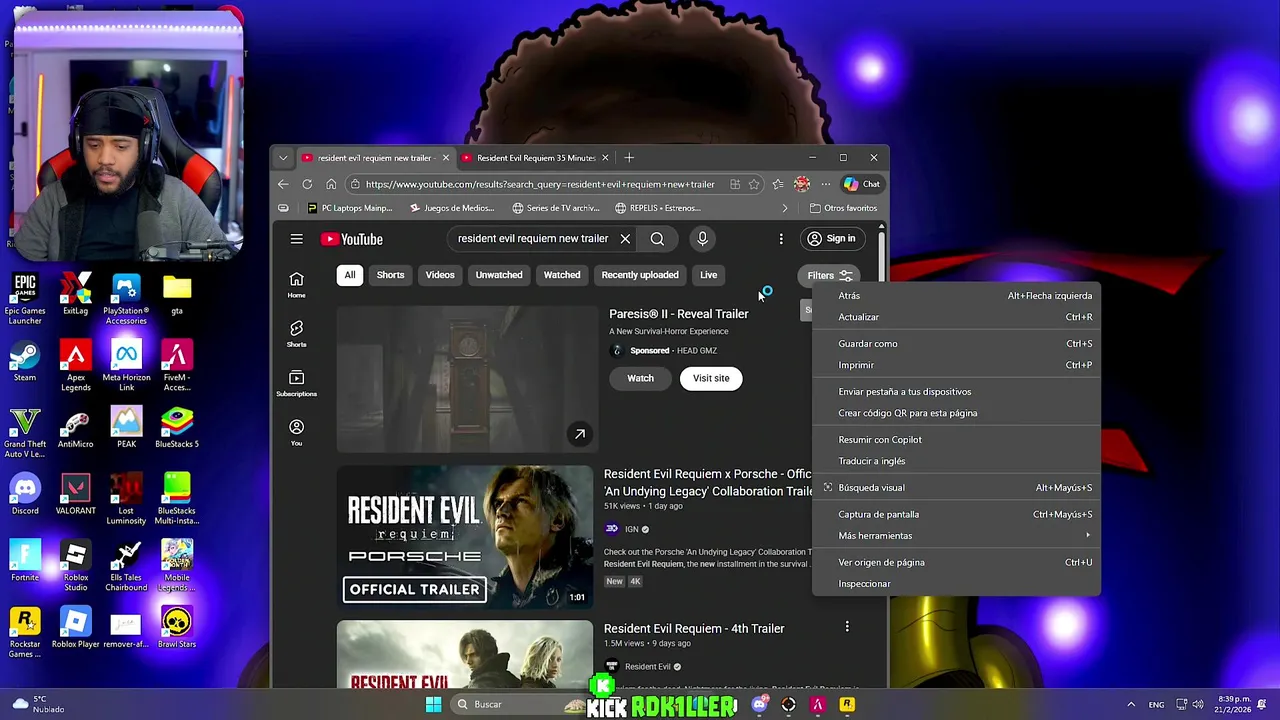Screen dimensions: 1280x720
Task: Click Watch on the Paresis II ad
Action: coord(640,378)
